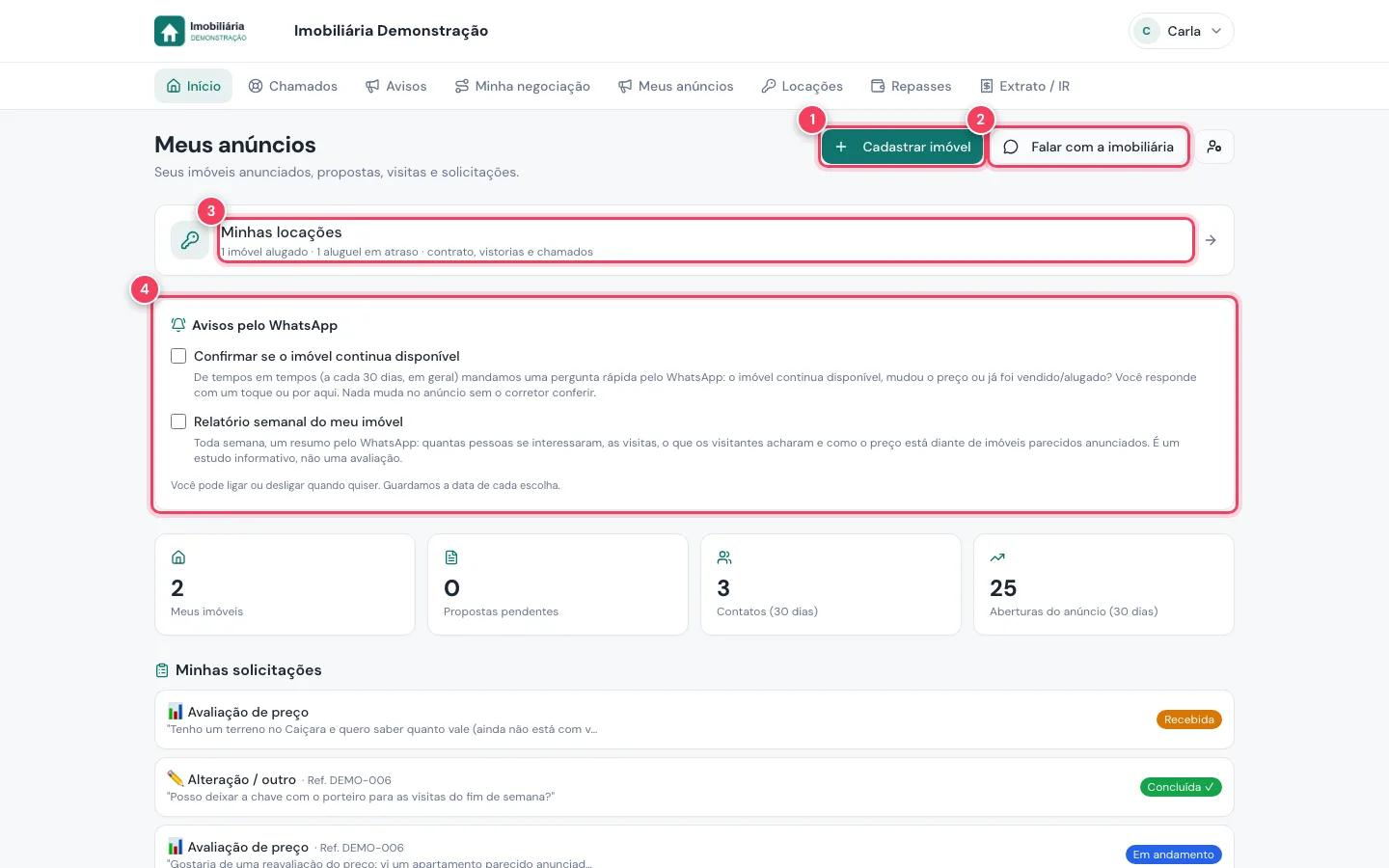The image size is (1389, 868).
Task: Click the arrow at Minhas locações row end
Action: [1211, 240]
